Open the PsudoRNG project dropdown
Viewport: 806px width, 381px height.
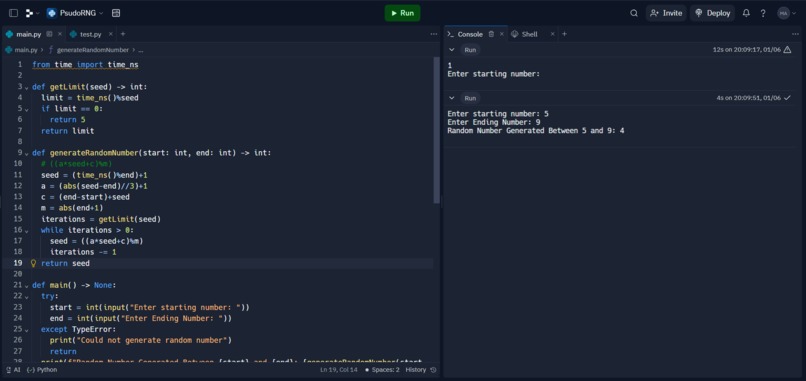(x=75, y=13)
